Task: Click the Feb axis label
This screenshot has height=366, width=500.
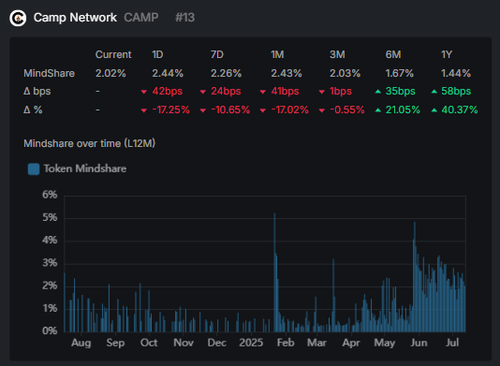Action: 286,343
